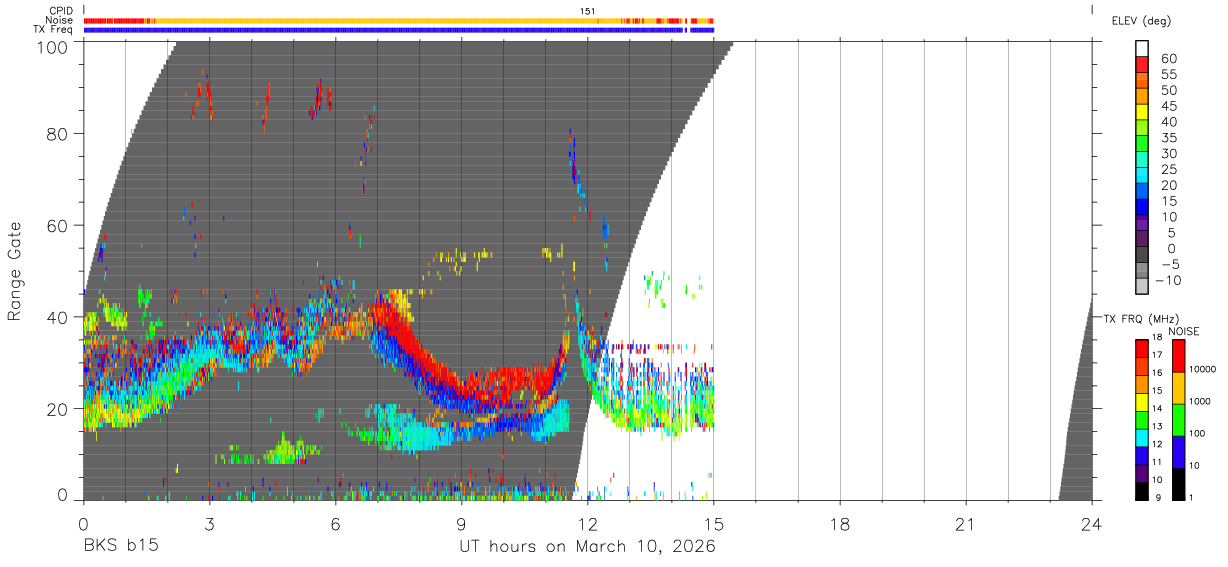Click the 100 value on the NOISE scale
1228x567 pixels.
point(1199,433)
